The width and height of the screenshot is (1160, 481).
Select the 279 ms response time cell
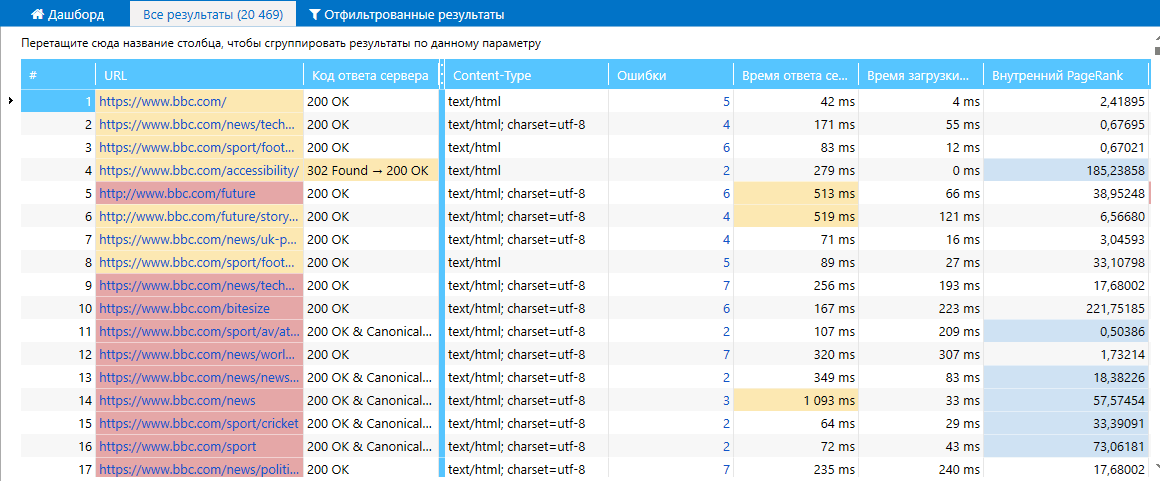point(796,170)
